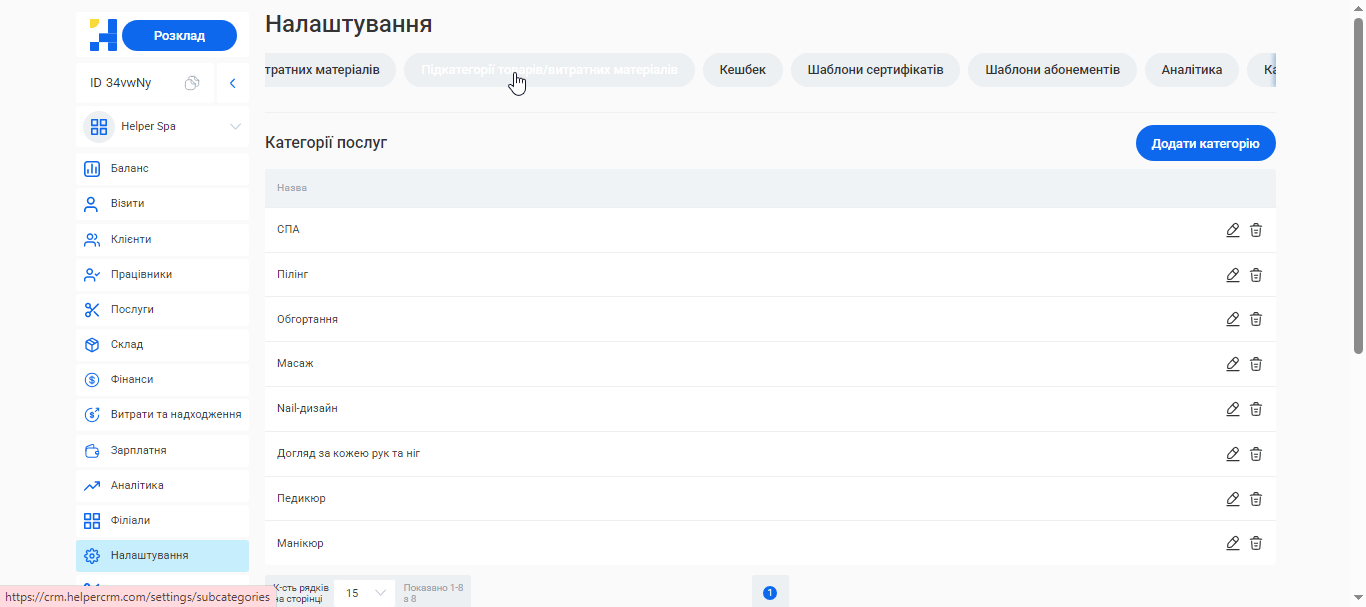Delete the Обгортання category
This screenshot has height=607, width=1366.
(x=1256, y=319)
